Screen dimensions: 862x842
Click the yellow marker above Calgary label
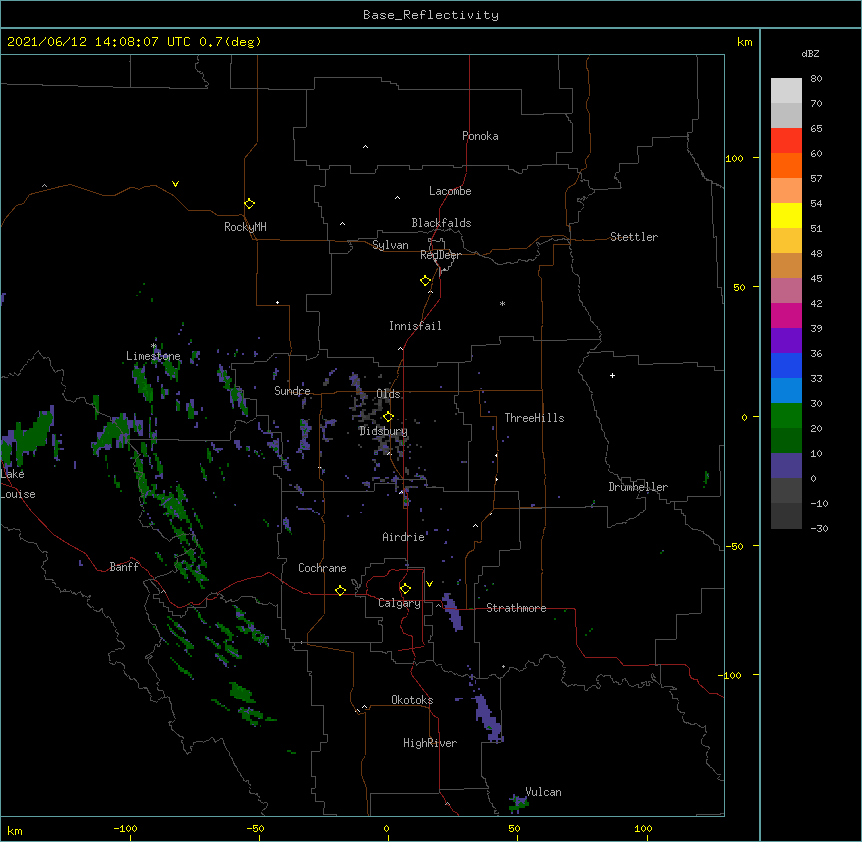coord(405,589)
